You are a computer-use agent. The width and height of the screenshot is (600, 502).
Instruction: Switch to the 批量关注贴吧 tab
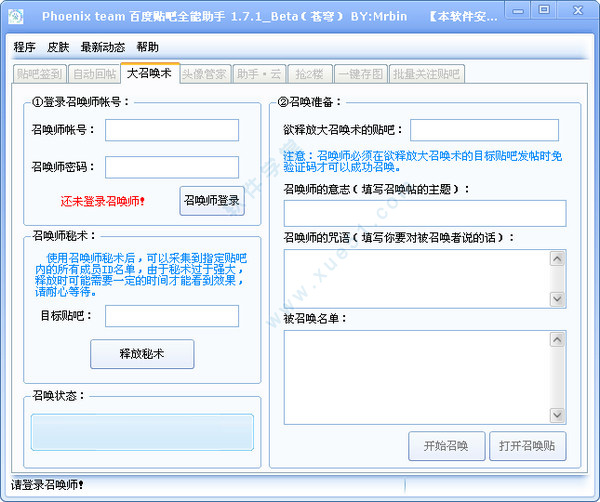(427, 74)
